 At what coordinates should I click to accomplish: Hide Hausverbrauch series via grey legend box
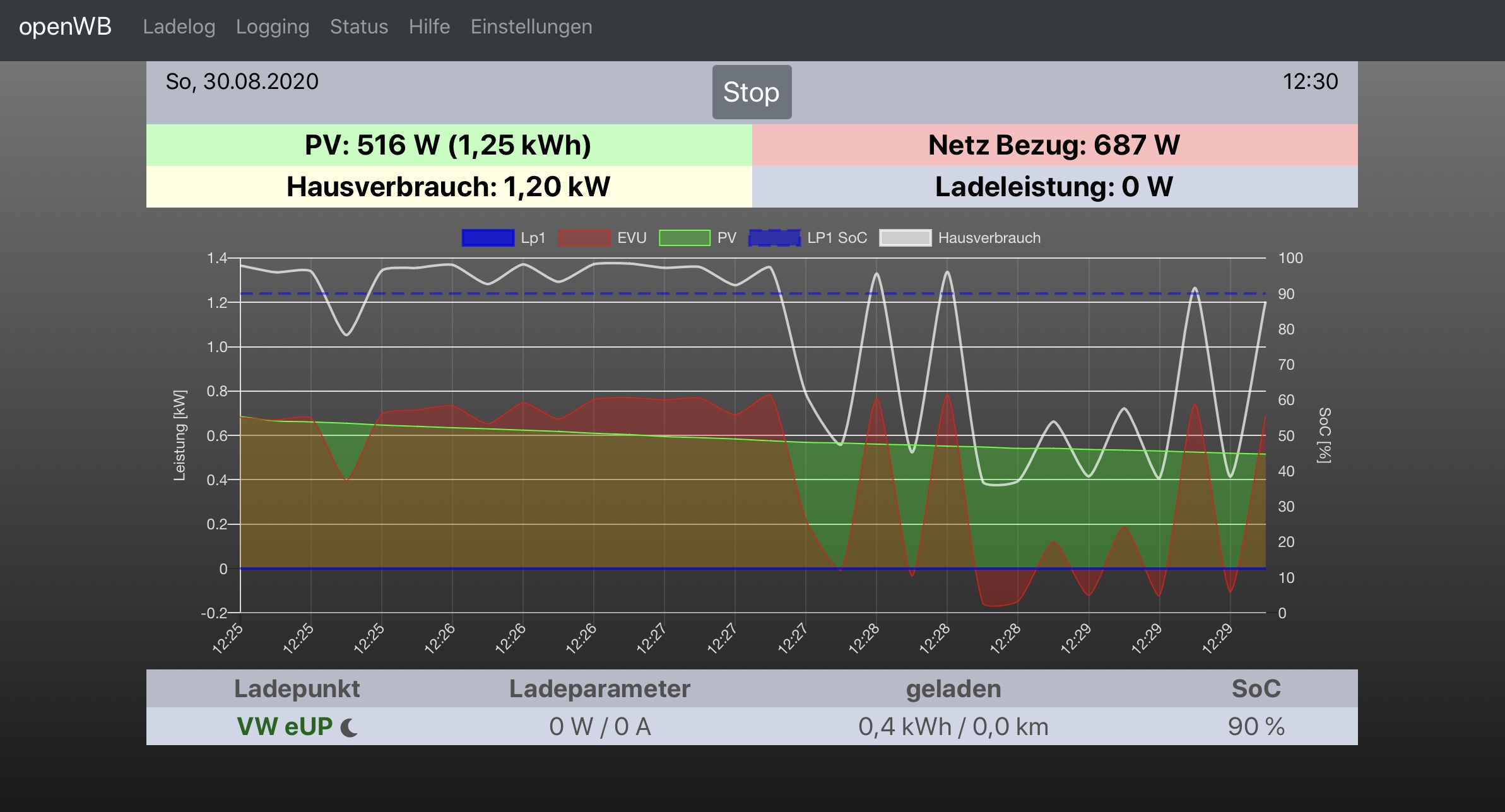[x=905, y=238]
